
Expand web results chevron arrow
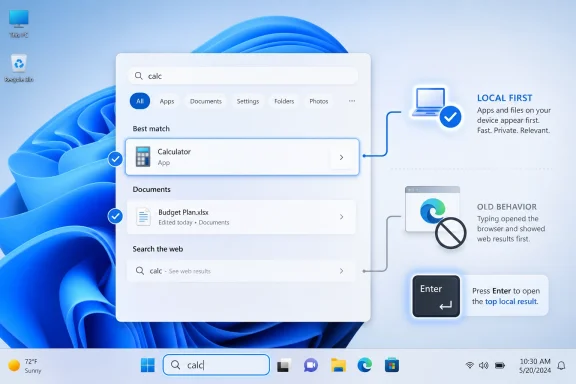341,271
